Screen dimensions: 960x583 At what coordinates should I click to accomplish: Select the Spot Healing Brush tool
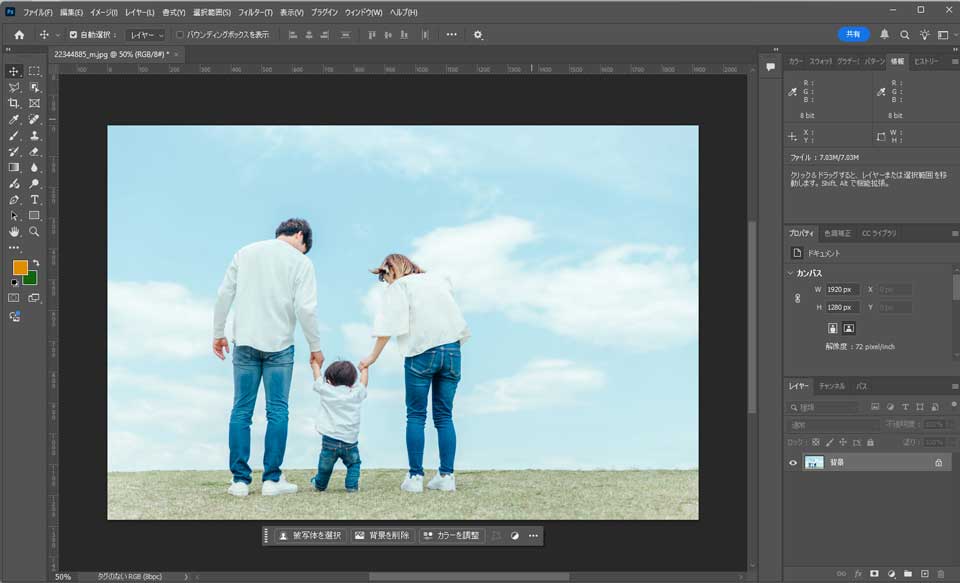click(34, 119)
